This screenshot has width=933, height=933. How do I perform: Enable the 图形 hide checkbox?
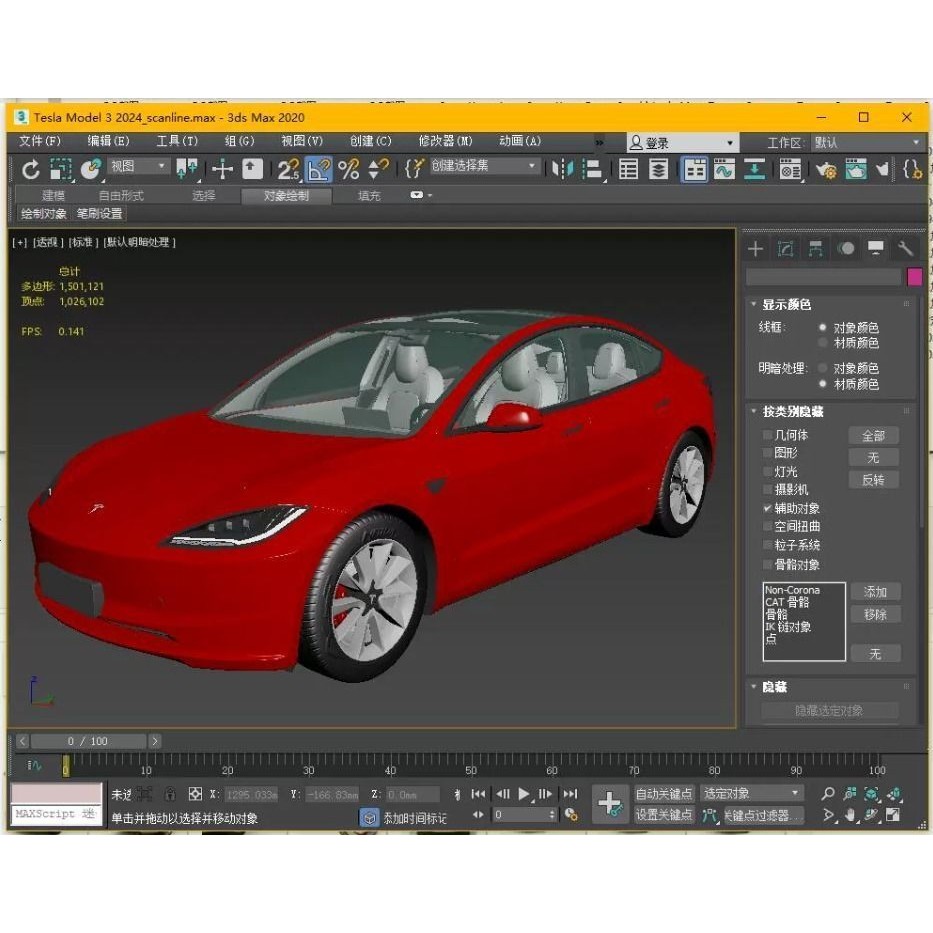768,453
